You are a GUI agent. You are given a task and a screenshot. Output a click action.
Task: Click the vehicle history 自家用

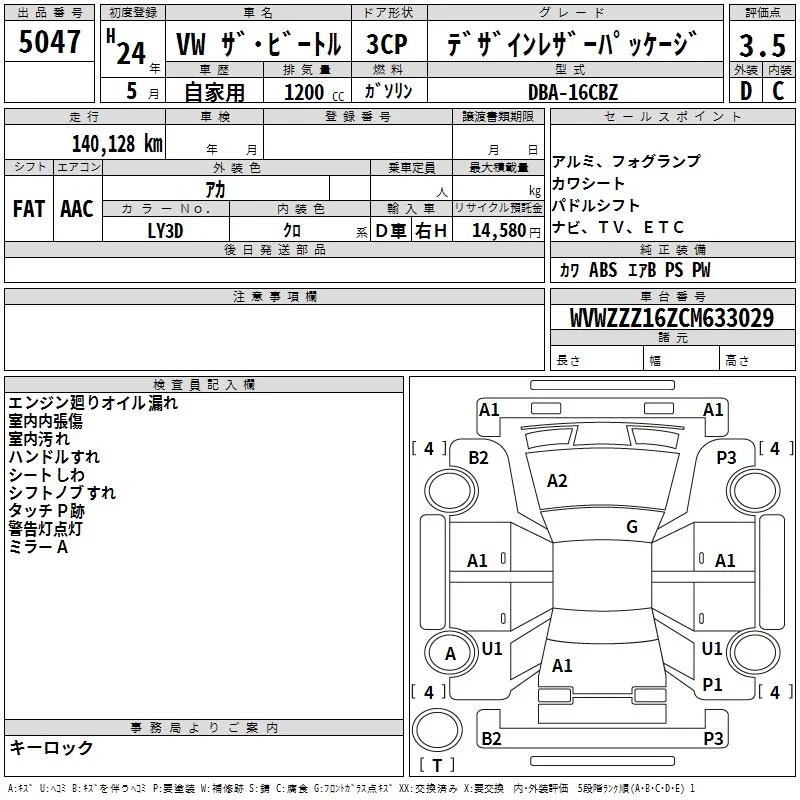[x=214, y=92]
